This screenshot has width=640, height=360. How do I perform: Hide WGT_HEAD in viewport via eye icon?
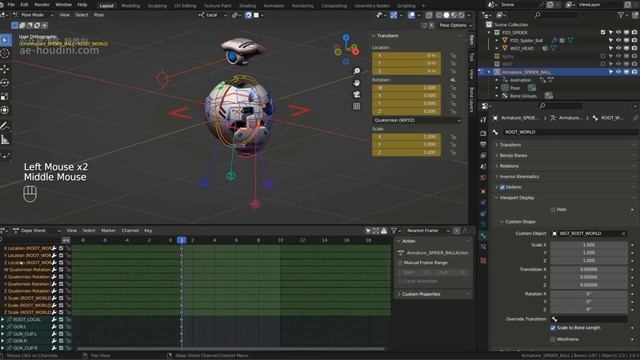[x=618, y=48]
